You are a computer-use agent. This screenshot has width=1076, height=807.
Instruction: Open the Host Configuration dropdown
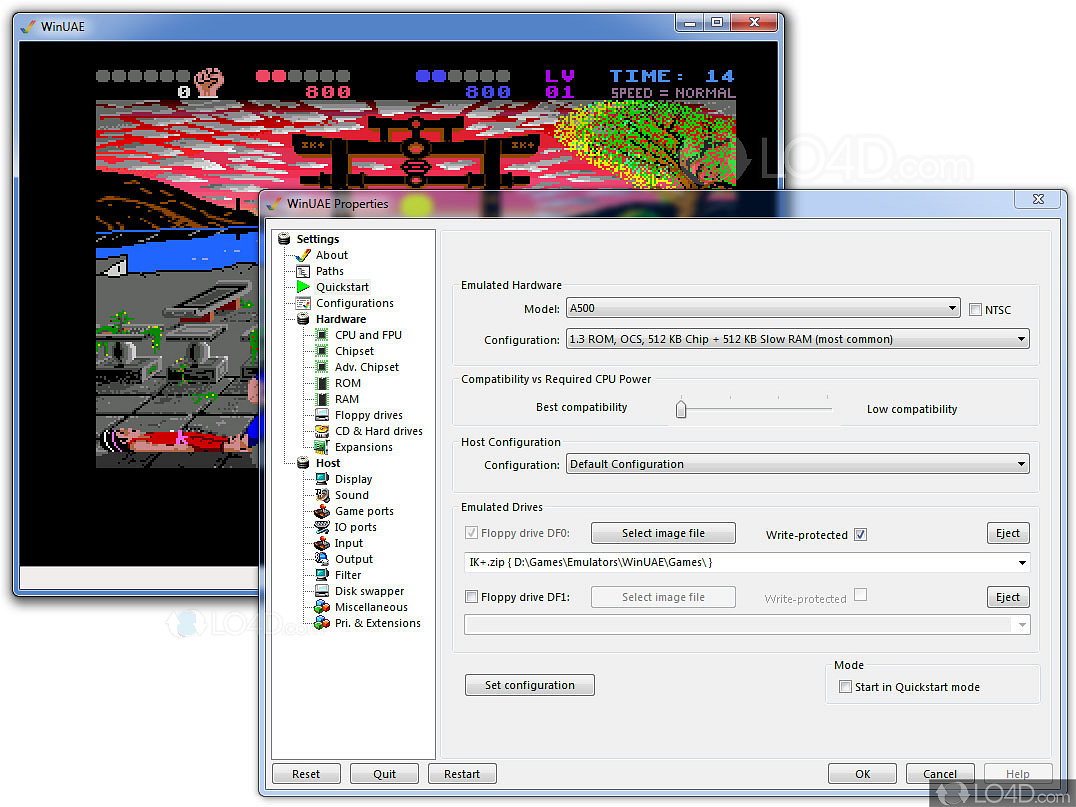[797, 464]
